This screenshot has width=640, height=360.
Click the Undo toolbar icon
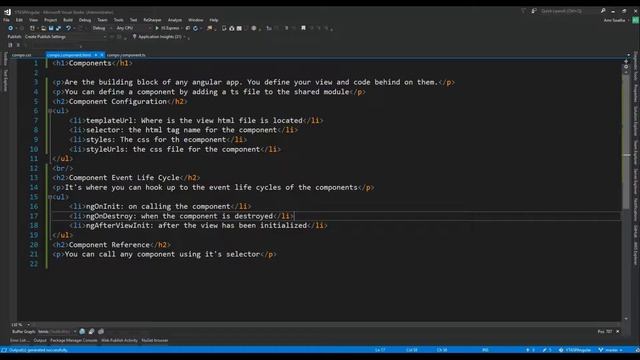68,28
